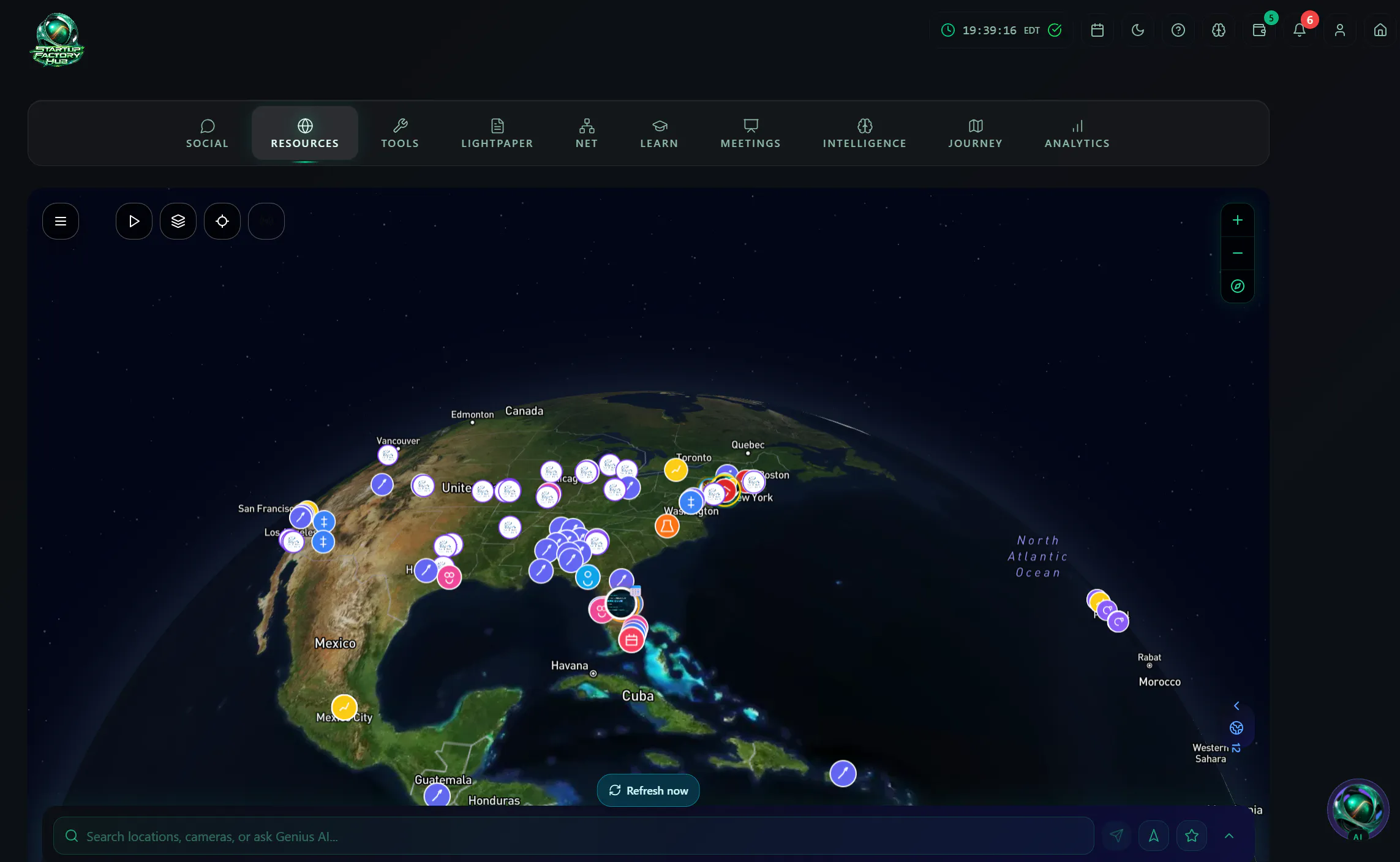Image resolution: width=1400 pixels, height=862 pixels.
Task: Select the Journey tab
Action: tap(975, 134)
